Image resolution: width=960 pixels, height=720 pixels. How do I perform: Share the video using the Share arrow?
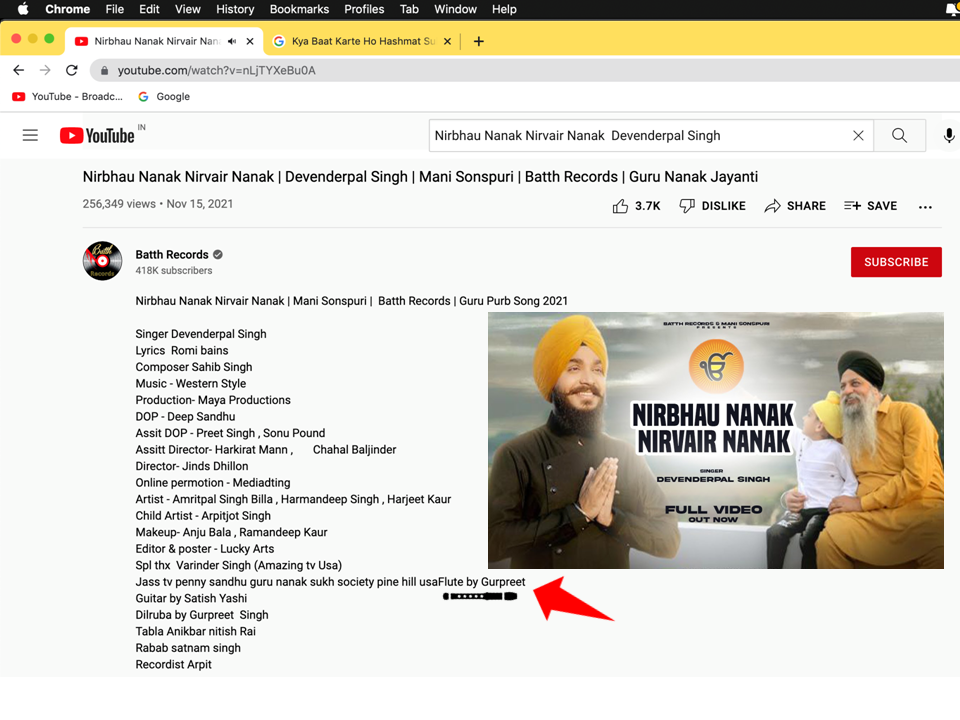(795, 206)
